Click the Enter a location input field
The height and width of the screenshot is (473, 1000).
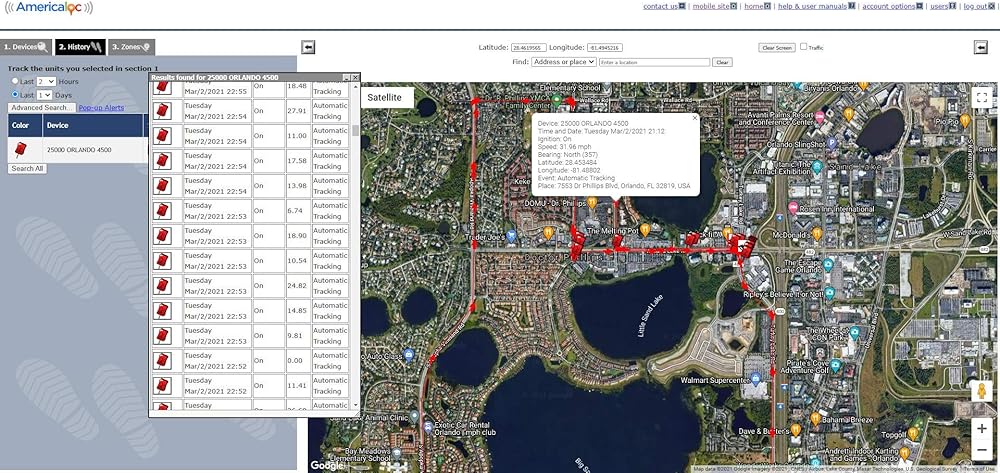(x=653, y=62)
